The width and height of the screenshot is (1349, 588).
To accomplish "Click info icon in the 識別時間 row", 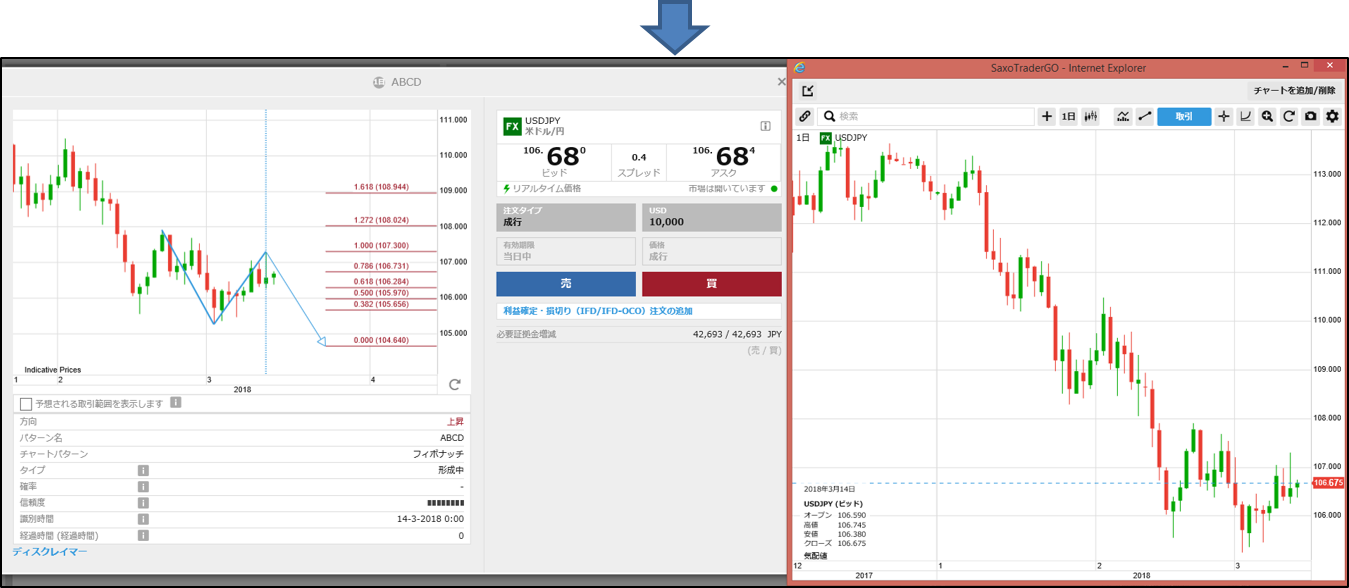I will click(143, 519).
